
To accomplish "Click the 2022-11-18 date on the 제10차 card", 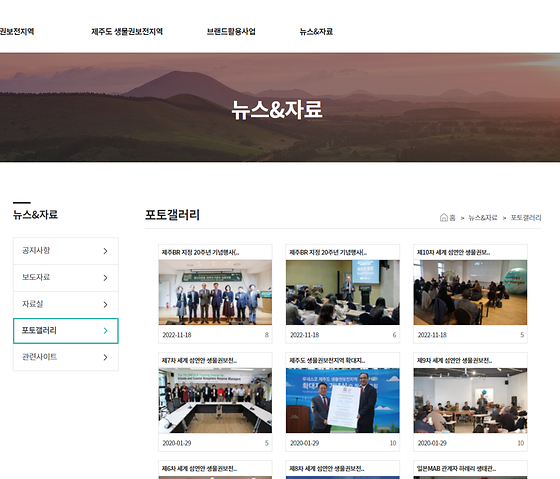I will (x=432, y=335).
